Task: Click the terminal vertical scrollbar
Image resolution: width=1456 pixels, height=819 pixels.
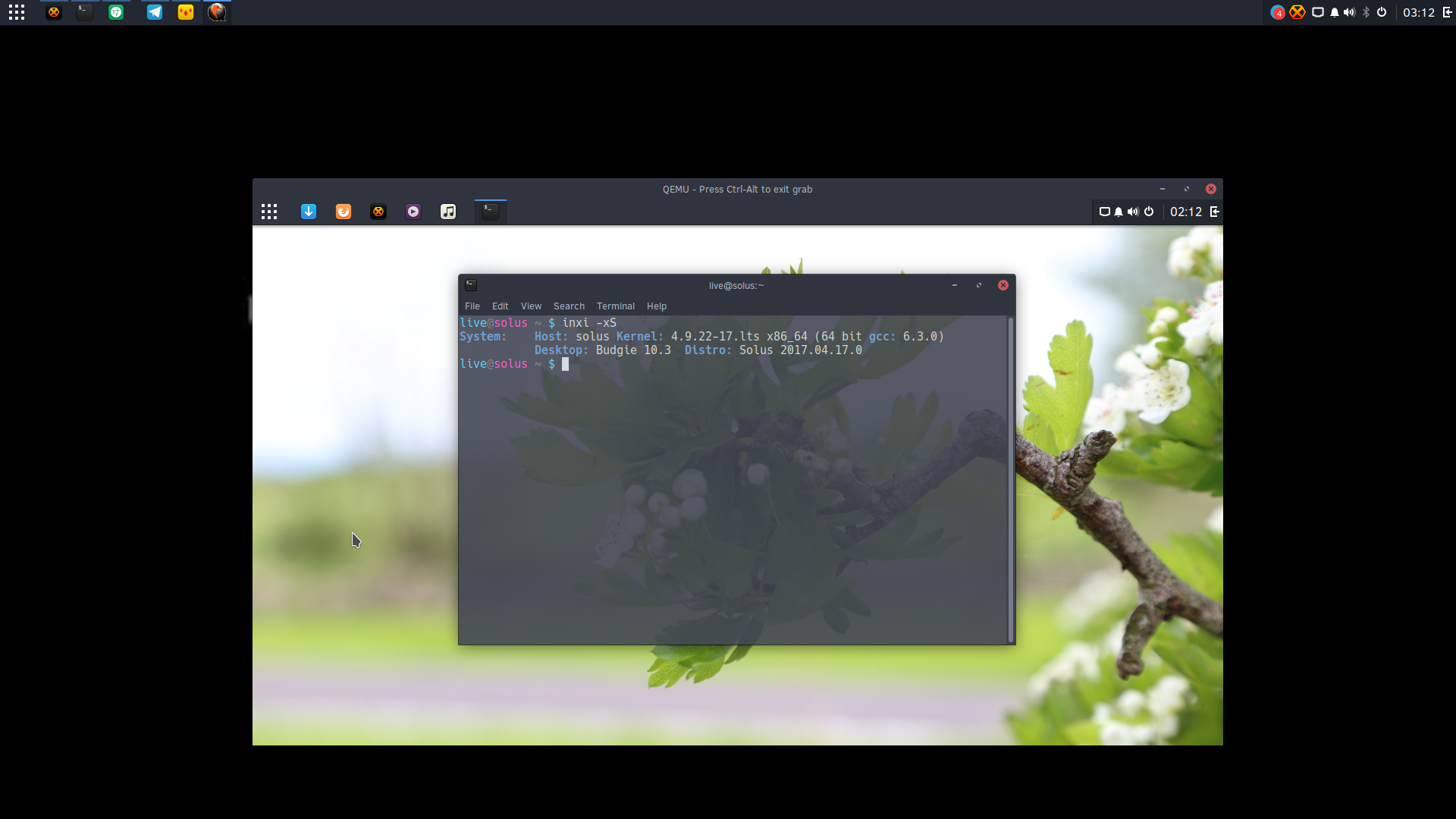Action: pyautogui.click(x=1011, y=480)
